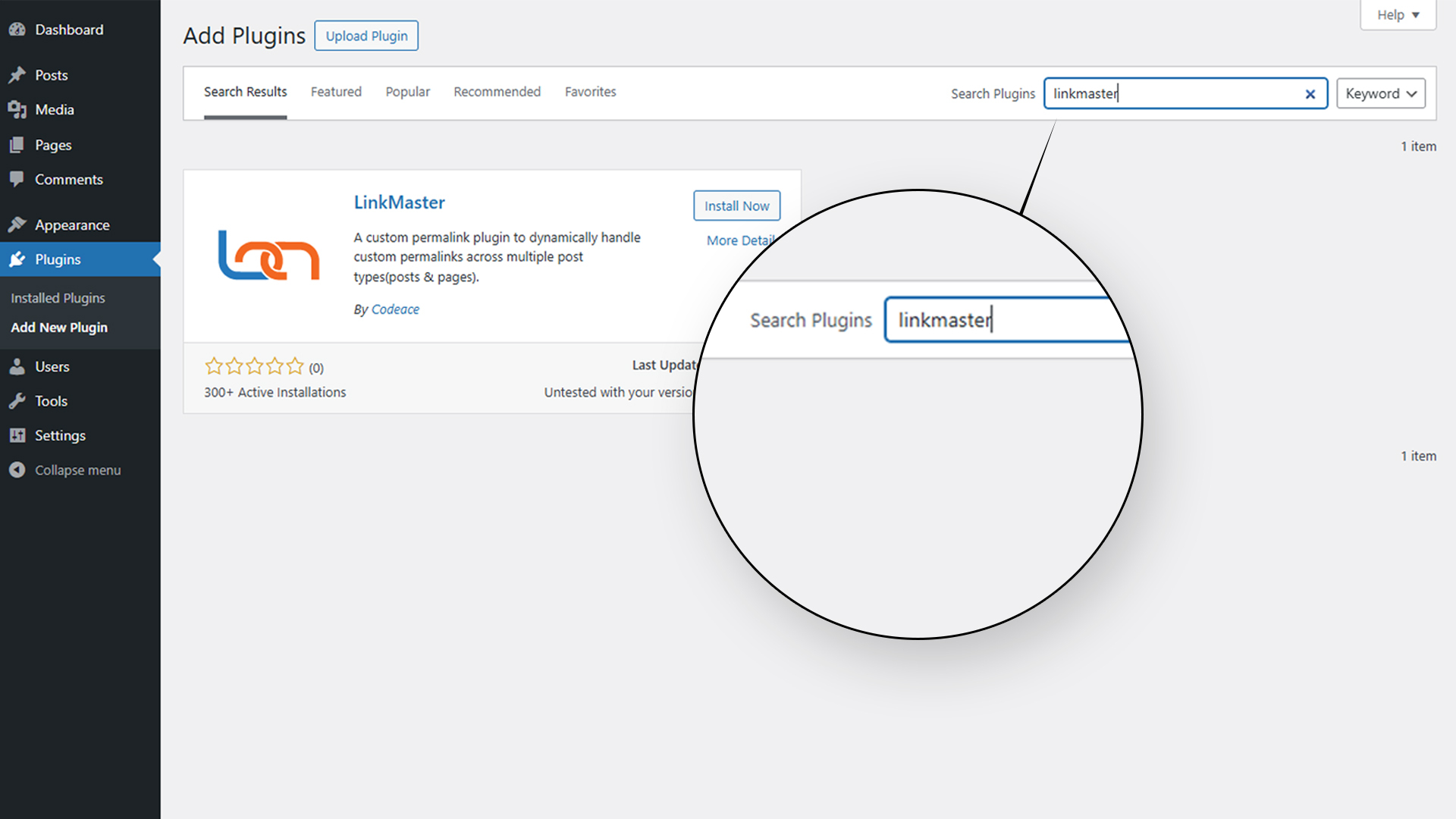Switch to Popular tab

coord(407,92)
